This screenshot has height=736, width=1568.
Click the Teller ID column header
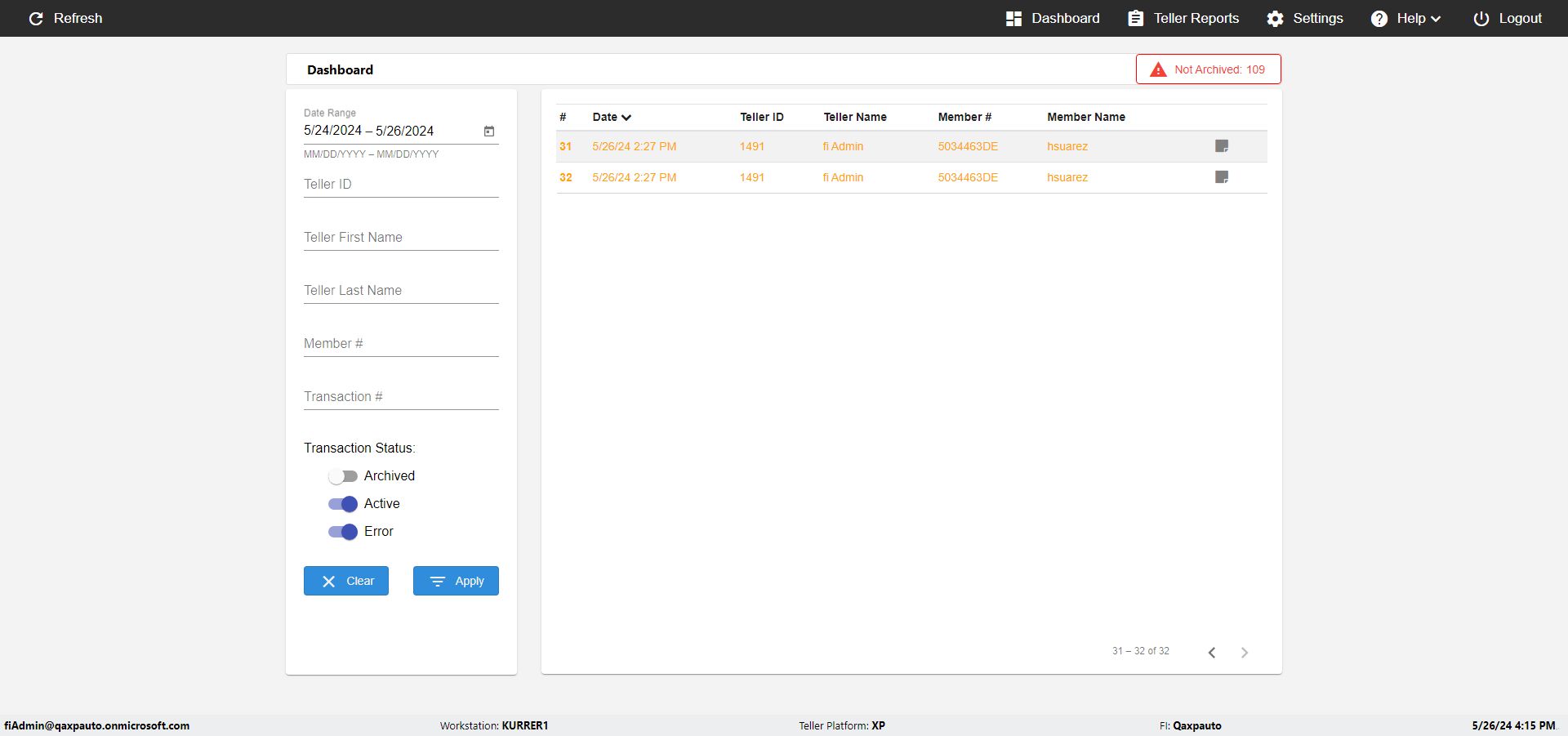coord(761,117)
